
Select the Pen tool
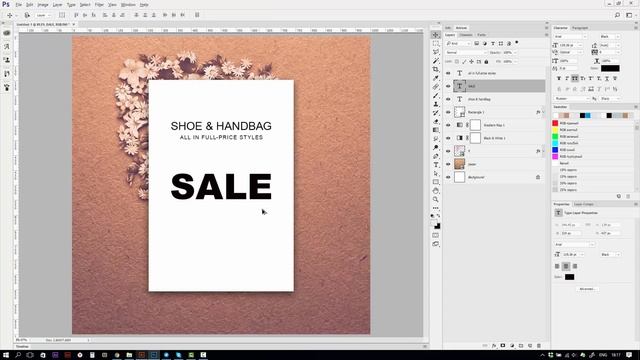[436, 156]
